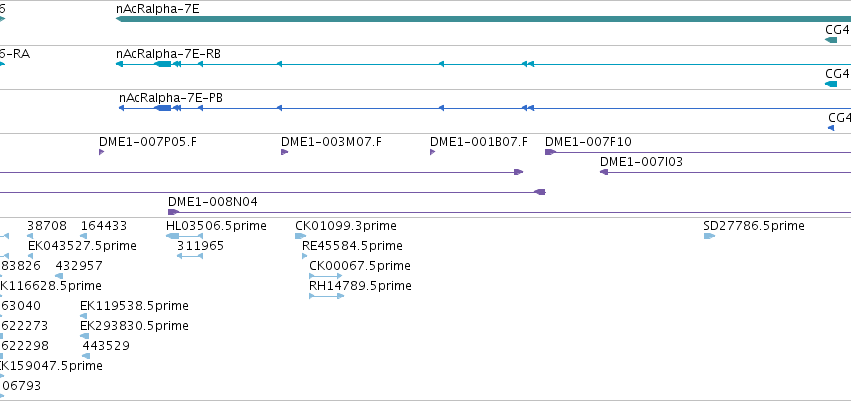Viewport: 851px width, 401px height.
Task: Select the 432957 feature label
Action: (79, 266)
